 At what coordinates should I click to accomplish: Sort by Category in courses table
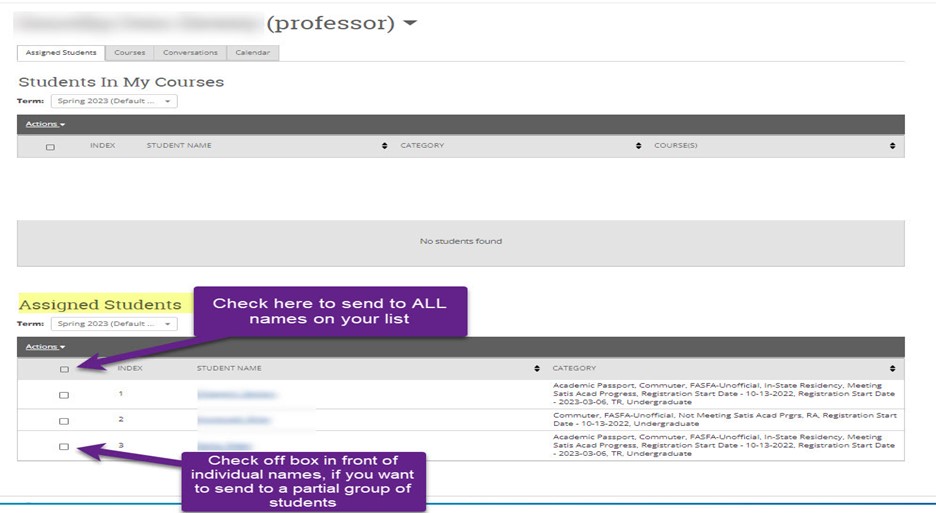(638, 146)
